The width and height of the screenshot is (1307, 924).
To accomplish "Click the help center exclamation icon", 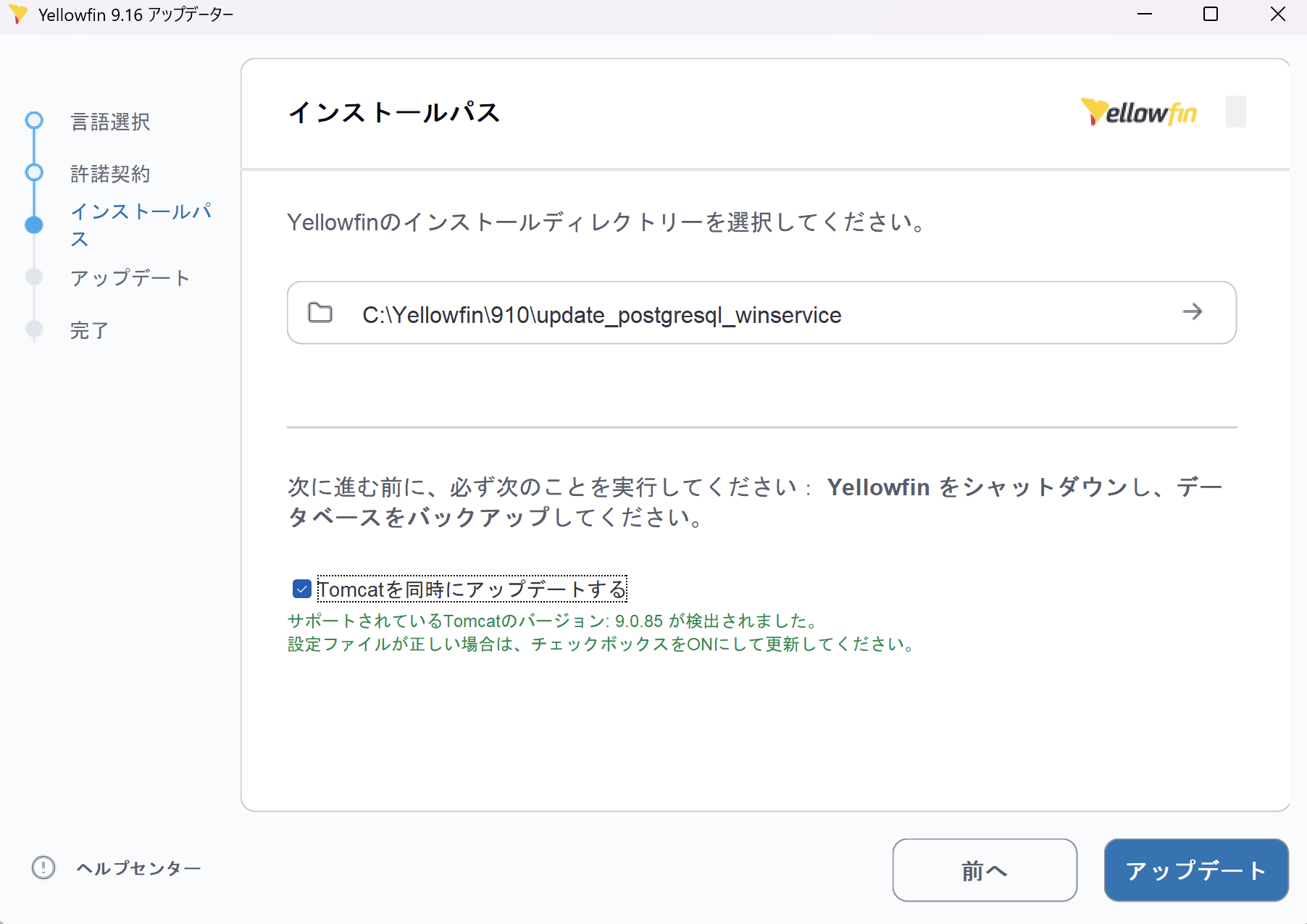I will (43, 868).
